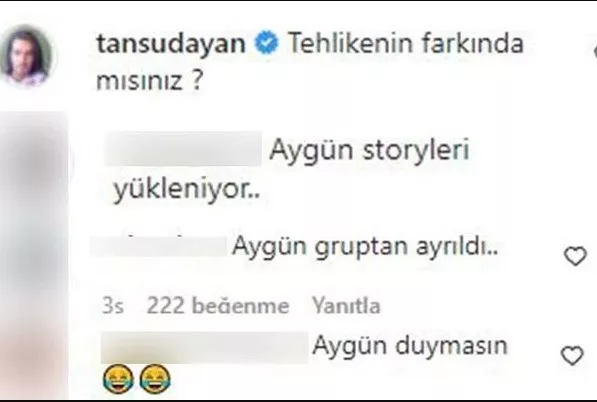This screenshot has width=597, height=402.
Task: Click the blue verified badge icon
Action: (267, 42)
